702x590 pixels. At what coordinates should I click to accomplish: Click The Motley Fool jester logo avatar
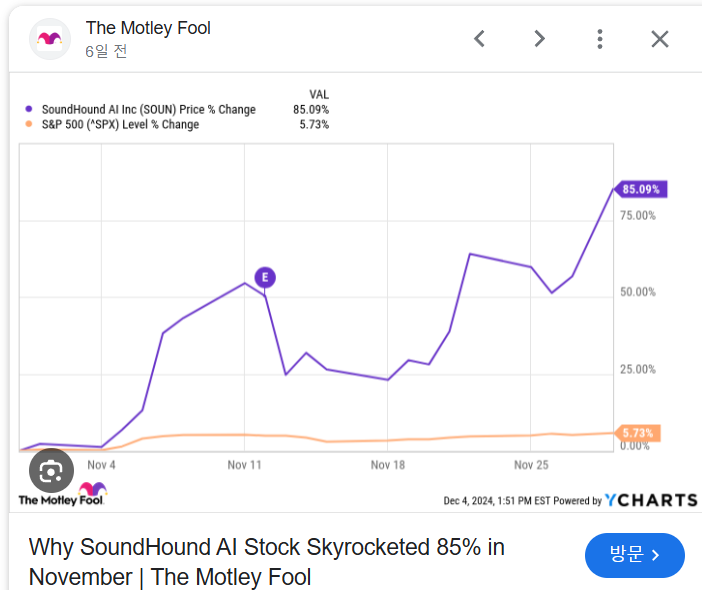coord(50,39)
